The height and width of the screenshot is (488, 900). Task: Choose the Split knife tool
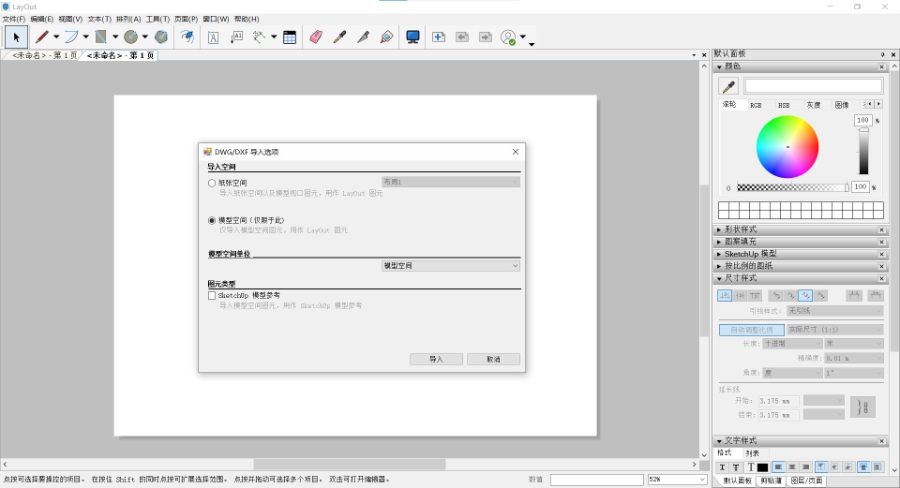tap(363, 37)
